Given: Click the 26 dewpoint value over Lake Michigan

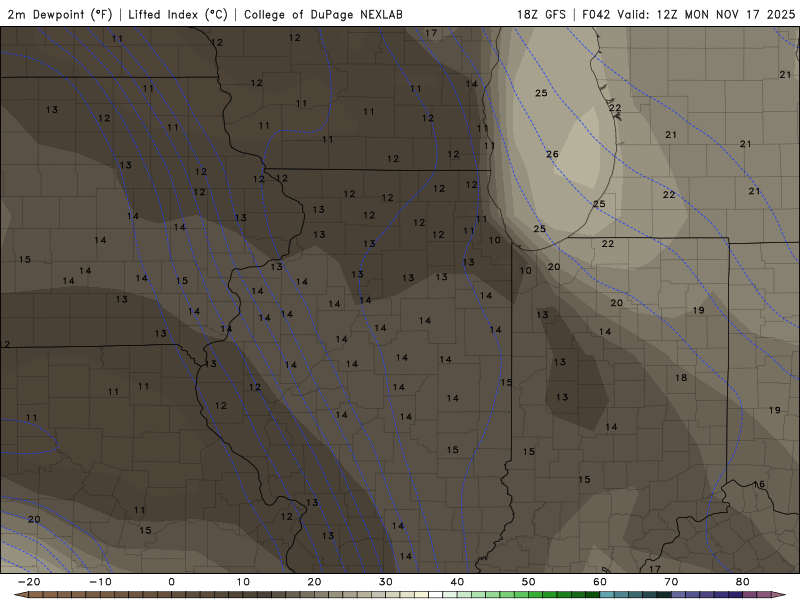Looking at the screenshot, I should pos(552,154).
